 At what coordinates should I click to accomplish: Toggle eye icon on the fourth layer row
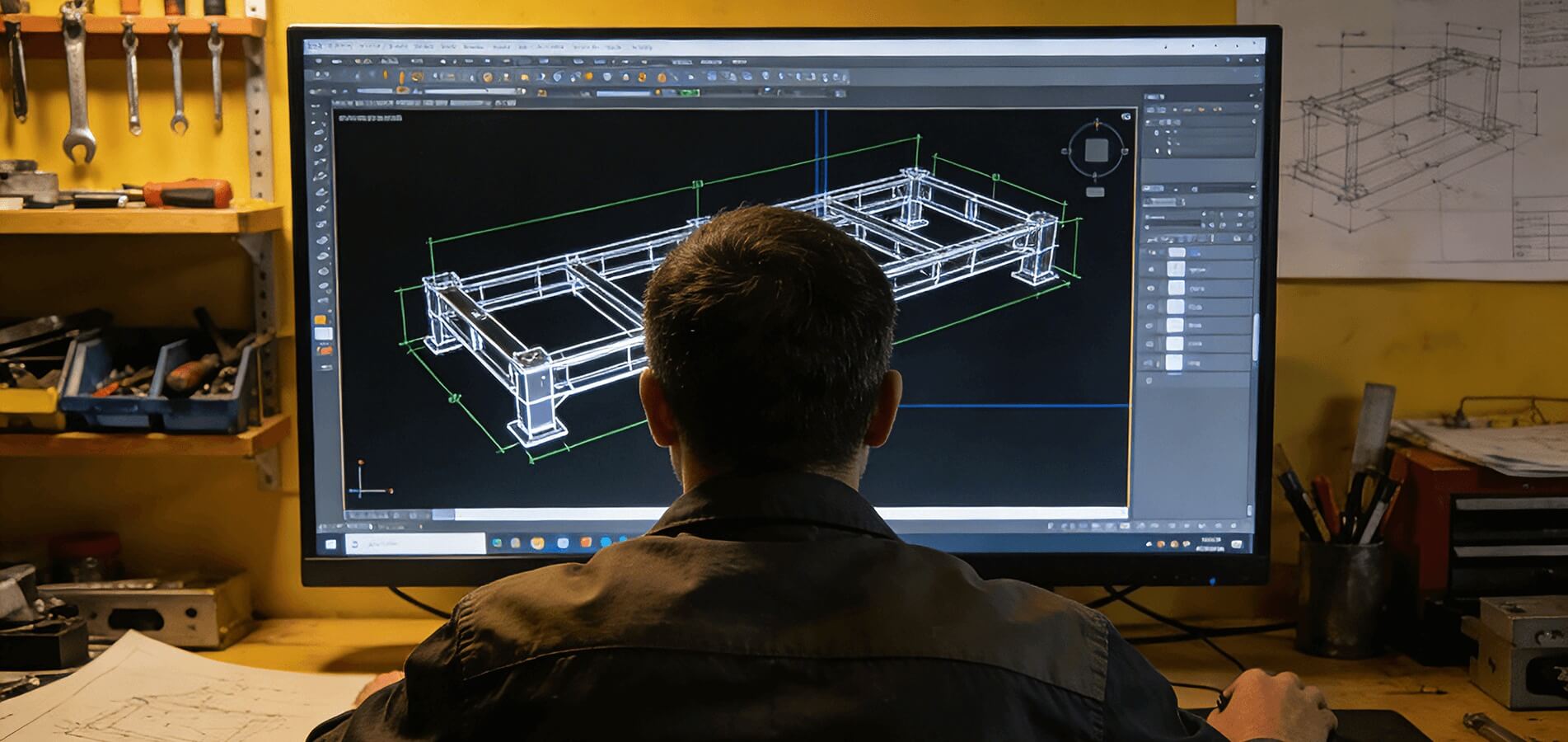[1152, 307]
